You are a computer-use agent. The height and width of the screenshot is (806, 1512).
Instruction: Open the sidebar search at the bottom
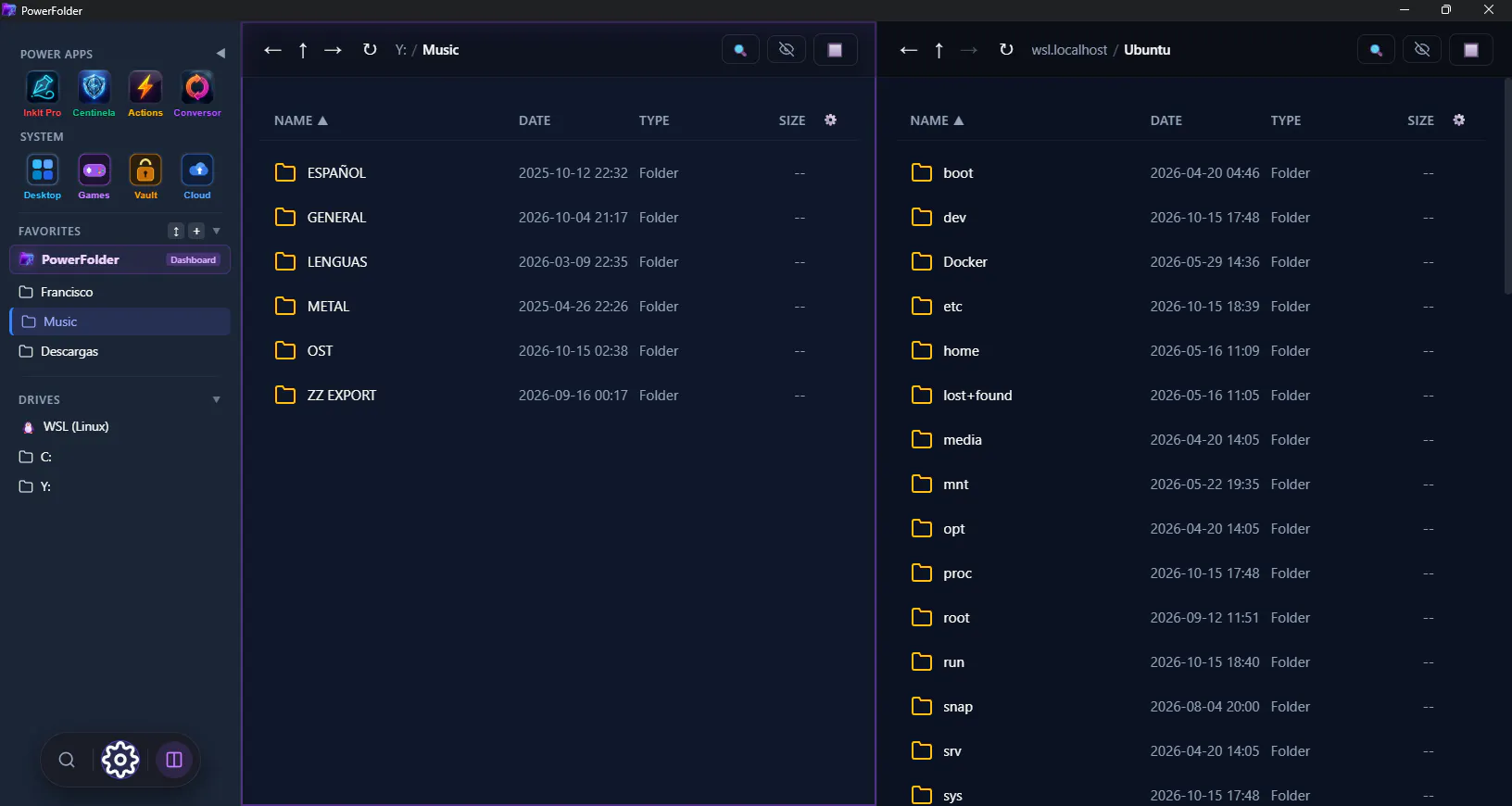[67, 761]
